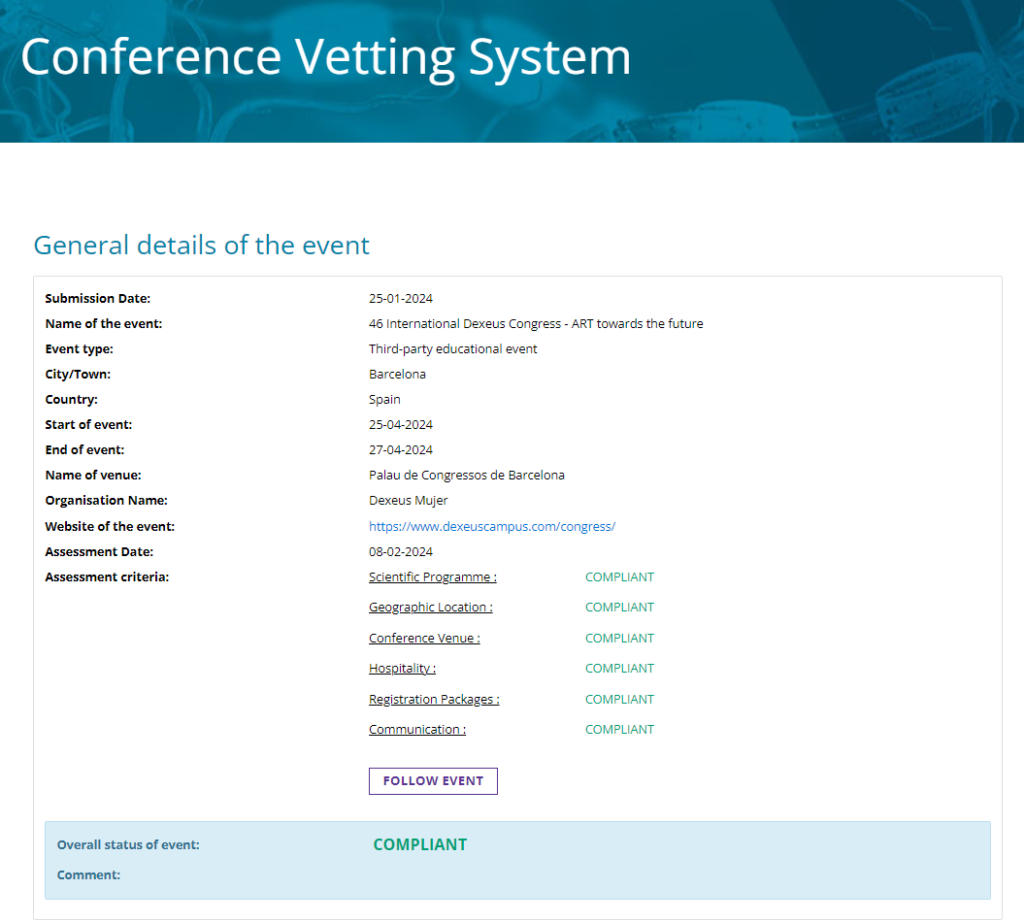Click the venue name Palau de Congressos
The image size is (1024, 922).
(x=466, y=475)
